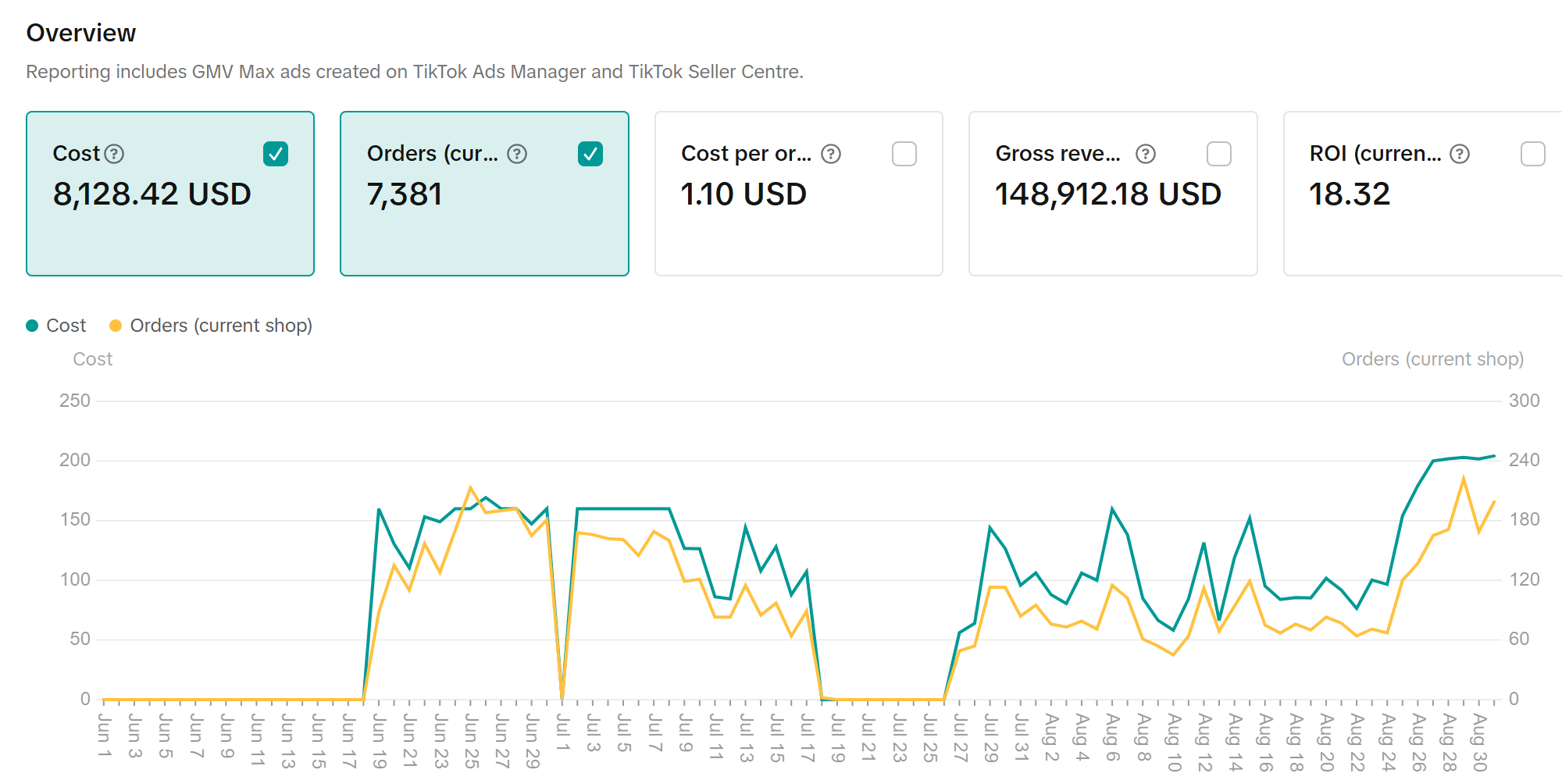Click the yellow Orders legend dot

pos(116,326)
